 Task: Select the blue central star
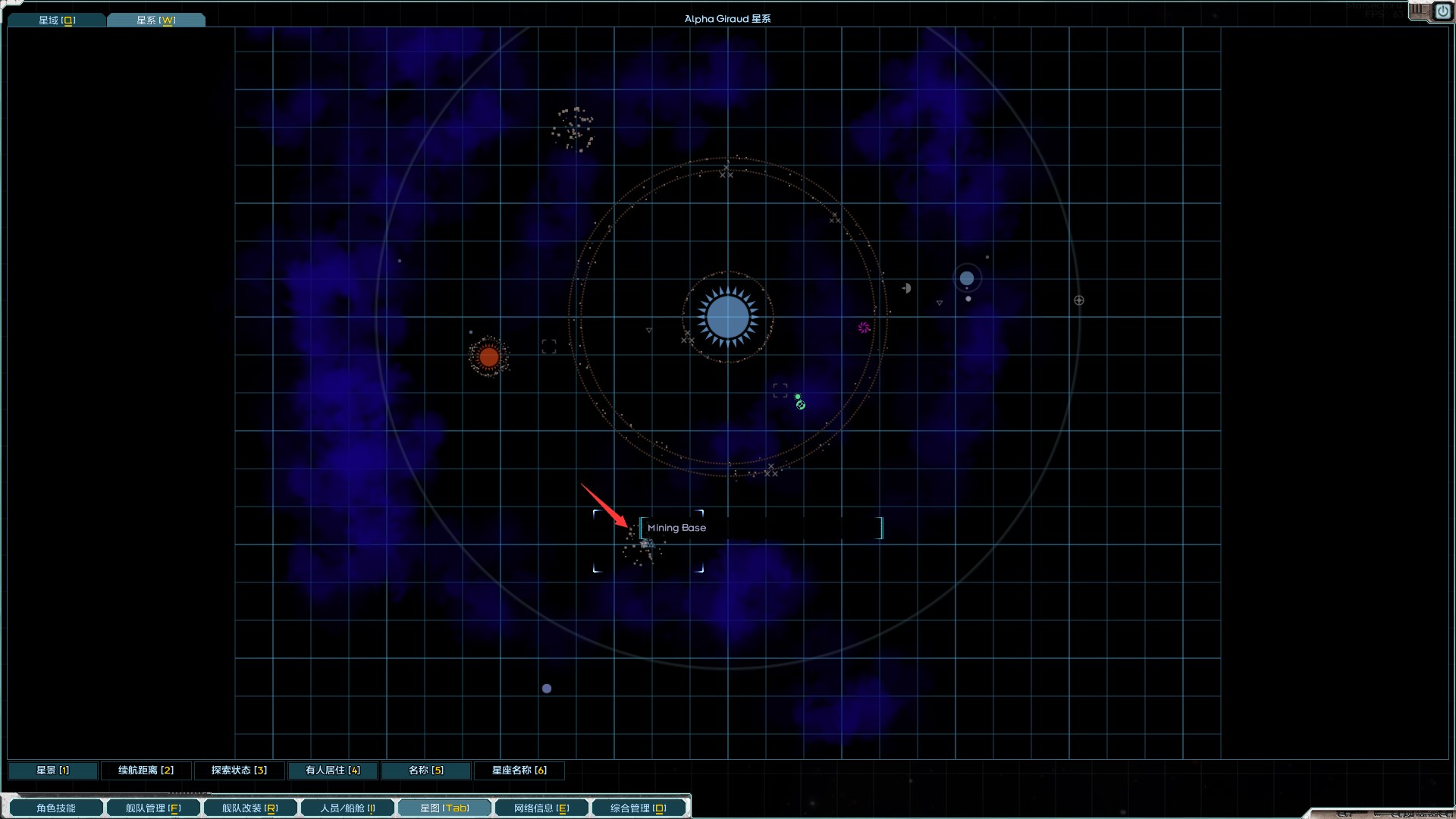click(x=728, y=317)
